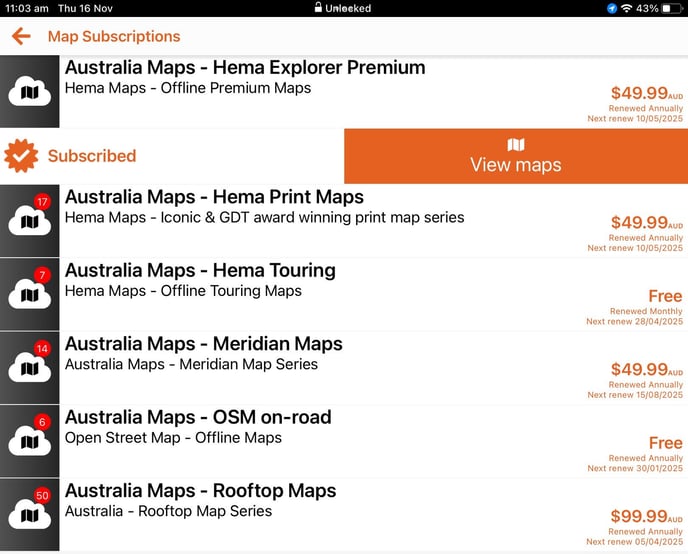Tap the red 14 badge on Meridian Maps
The image size is (688, 554).
click(42, 349)
